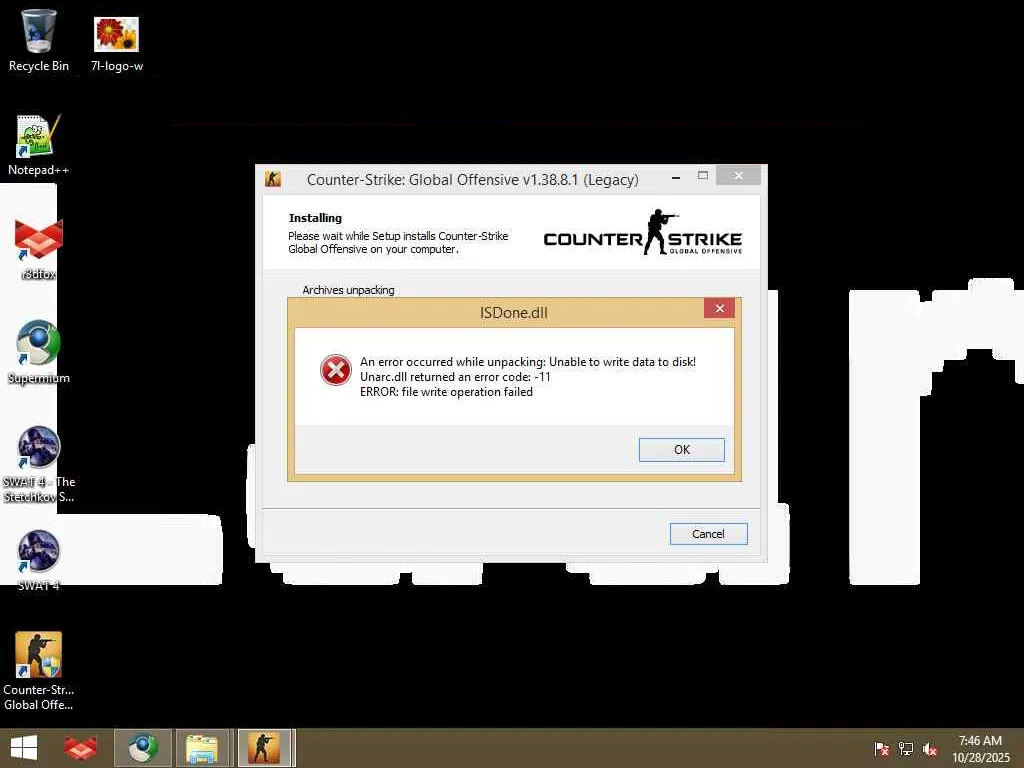The height and width of the screenshot is (768, 1024).
Task: Click the red error icon in dialog
Action: [336, 370]
